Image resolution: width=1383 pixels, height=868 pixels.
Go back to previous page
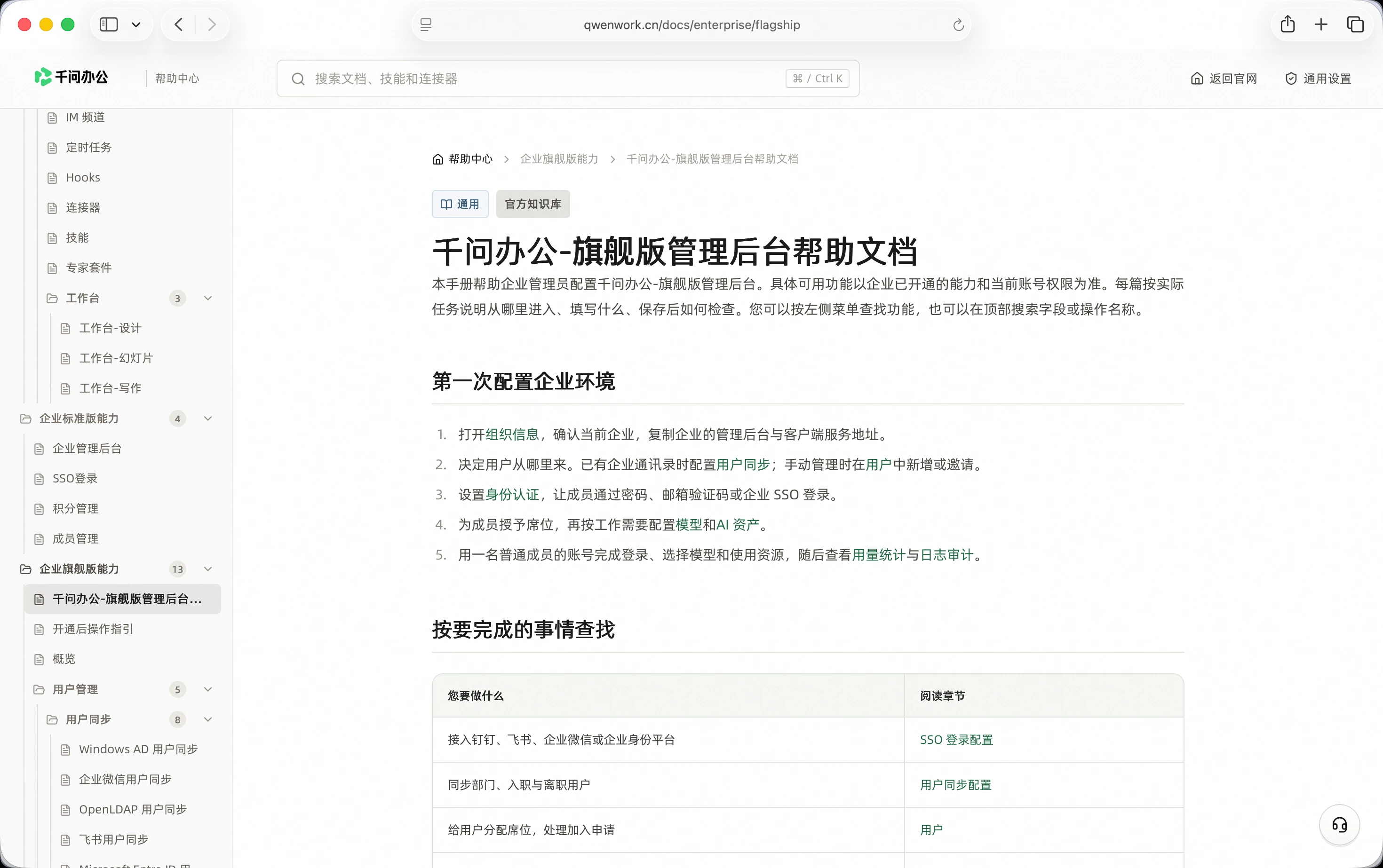tap(179, 24)
